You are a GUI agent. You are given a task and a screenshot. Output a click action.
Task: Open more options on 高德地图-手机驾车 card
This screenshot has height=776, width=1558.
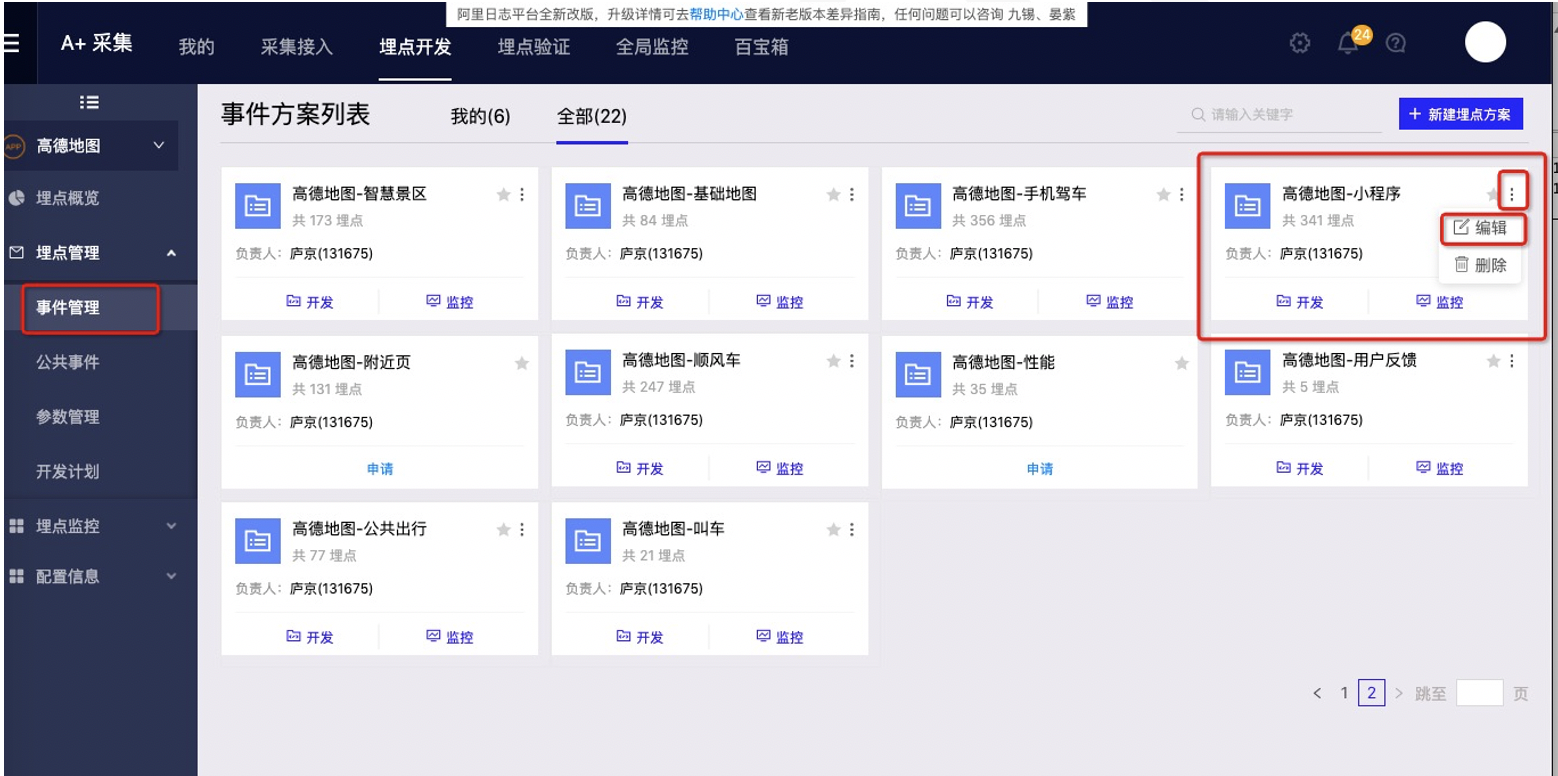pos(1182,195)
